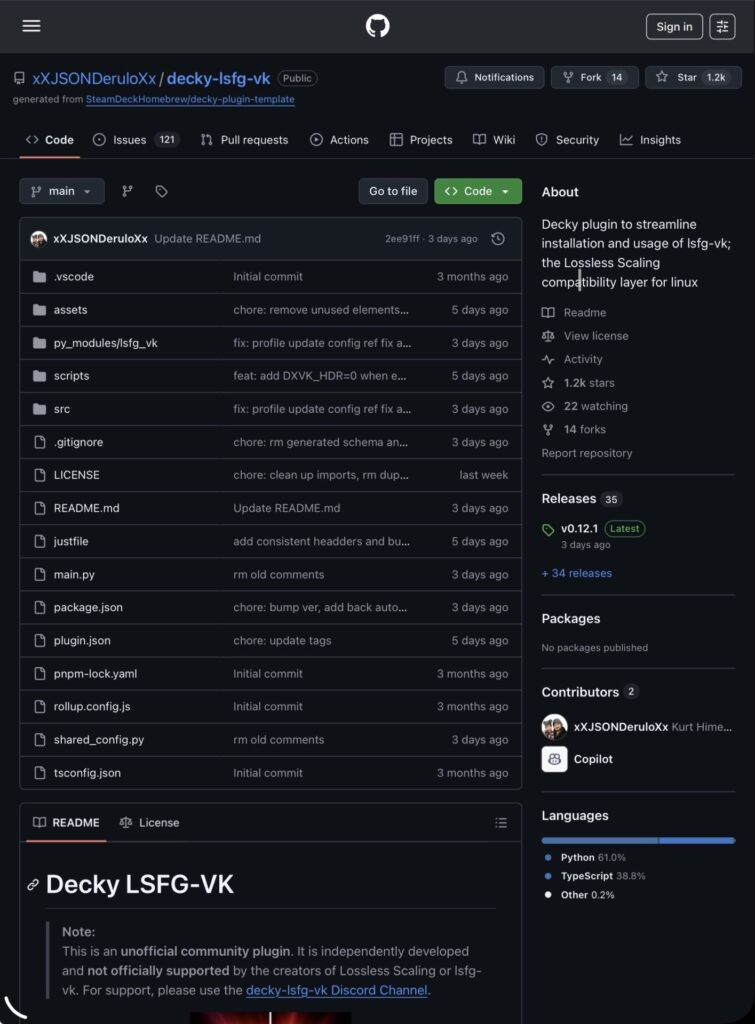Click the Decky LSFG-VK heading anchor link icon
The height and width of the screenshot is (1024, 755).
33,885
